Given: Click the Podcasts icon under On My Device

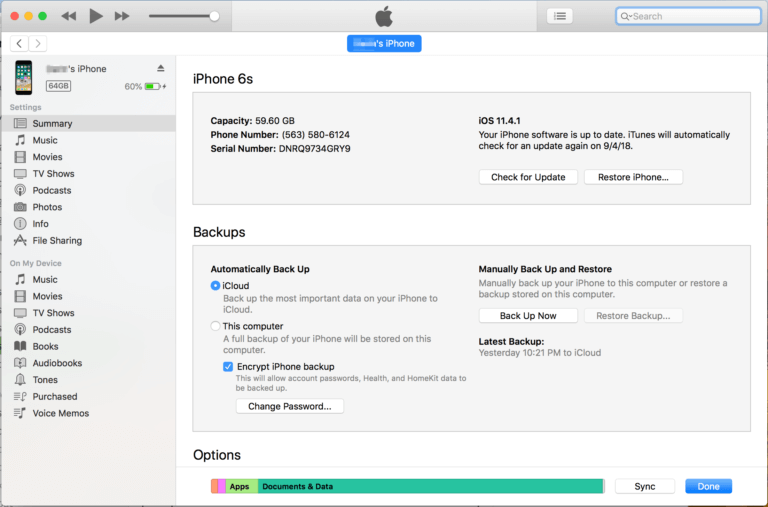Looking at the screenshot, I should [20, 329].
